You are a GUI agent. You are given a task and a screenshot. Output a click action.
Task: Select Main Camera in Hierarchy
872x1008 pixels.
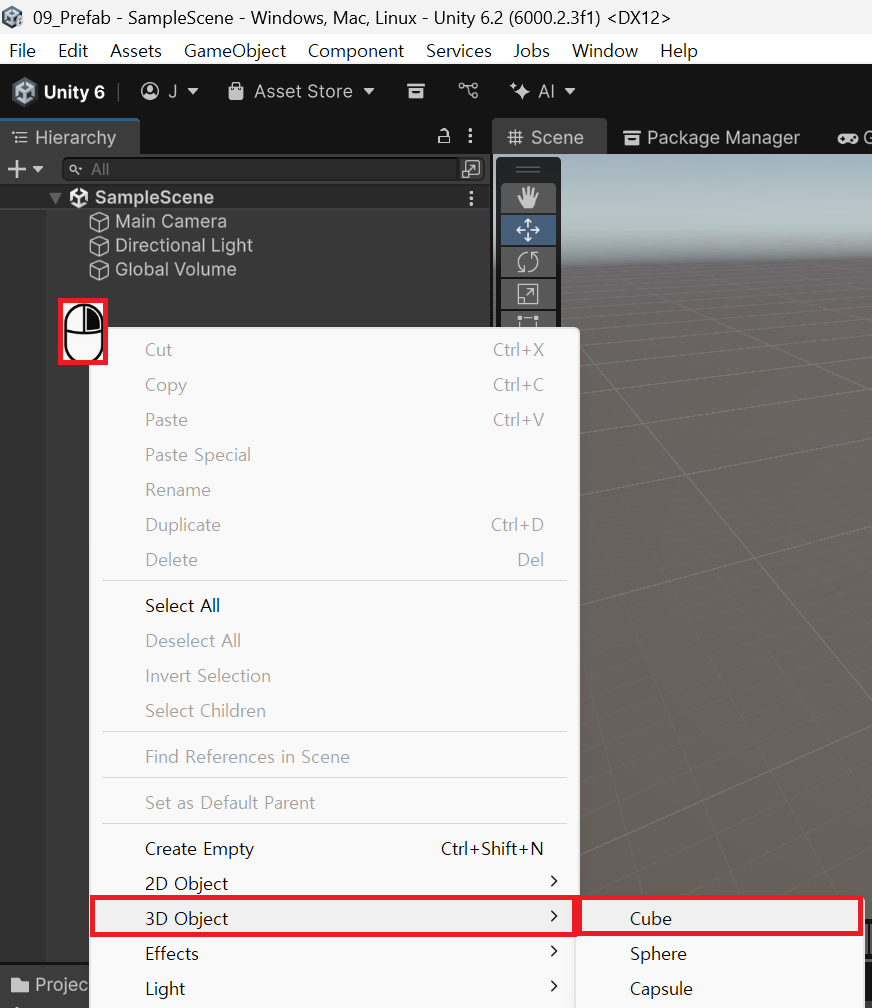170,222
